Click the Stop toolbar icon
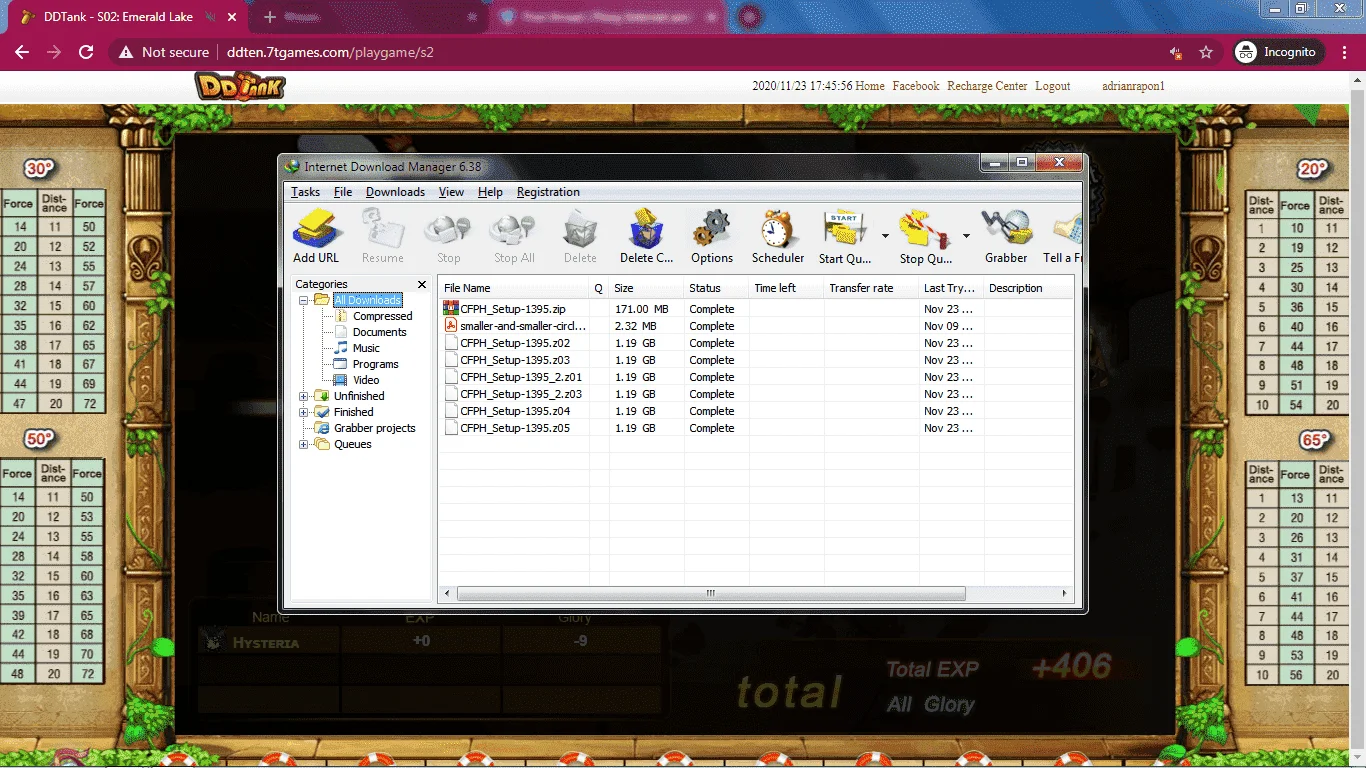Image resolution: width=1366 pixels, height=768 pixels. pos(449,237)
